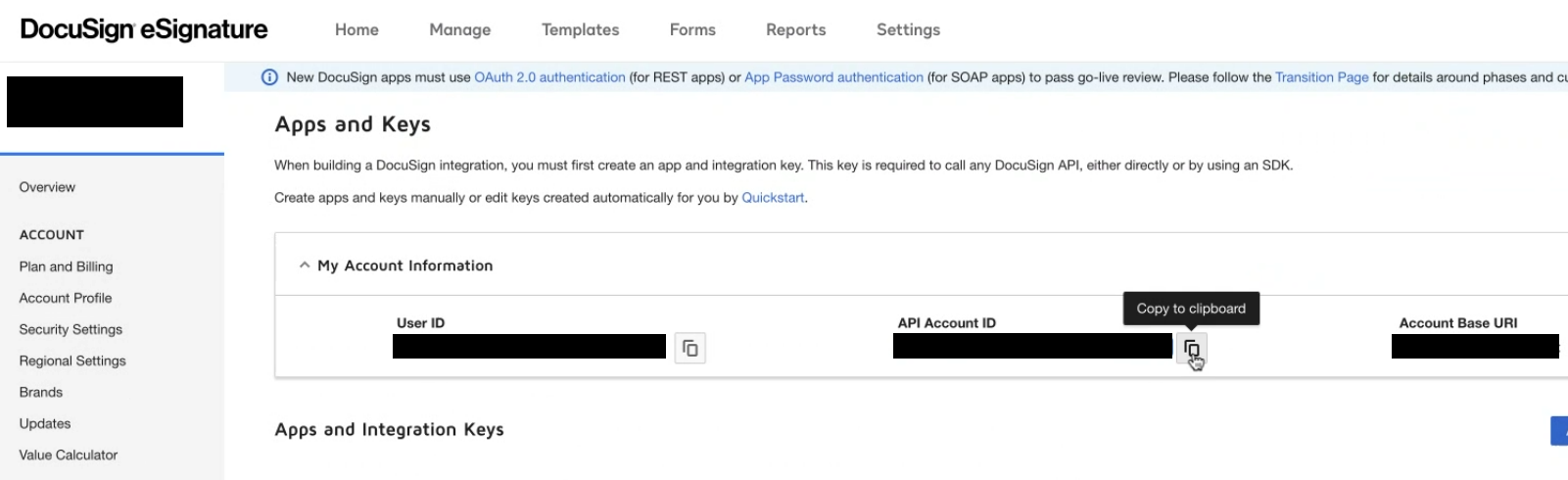Click the Quickstart link

pos(773,198)
